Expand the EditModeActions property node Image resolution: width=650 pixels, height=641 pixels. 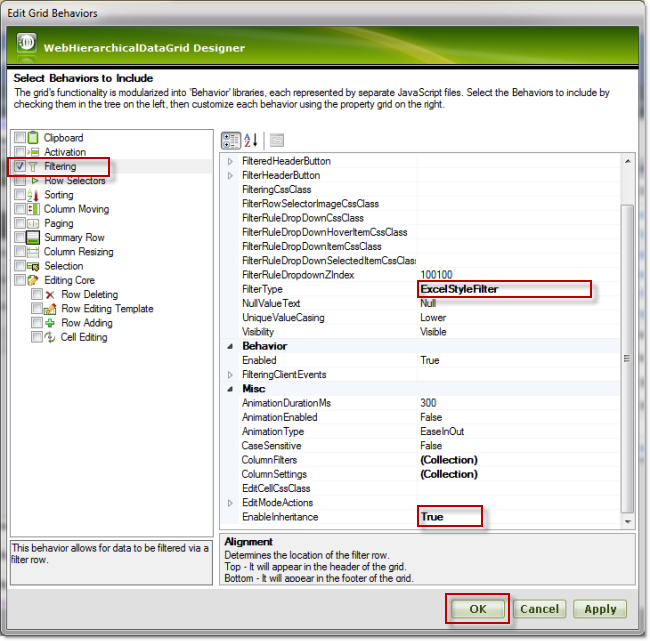pos(230,503)
